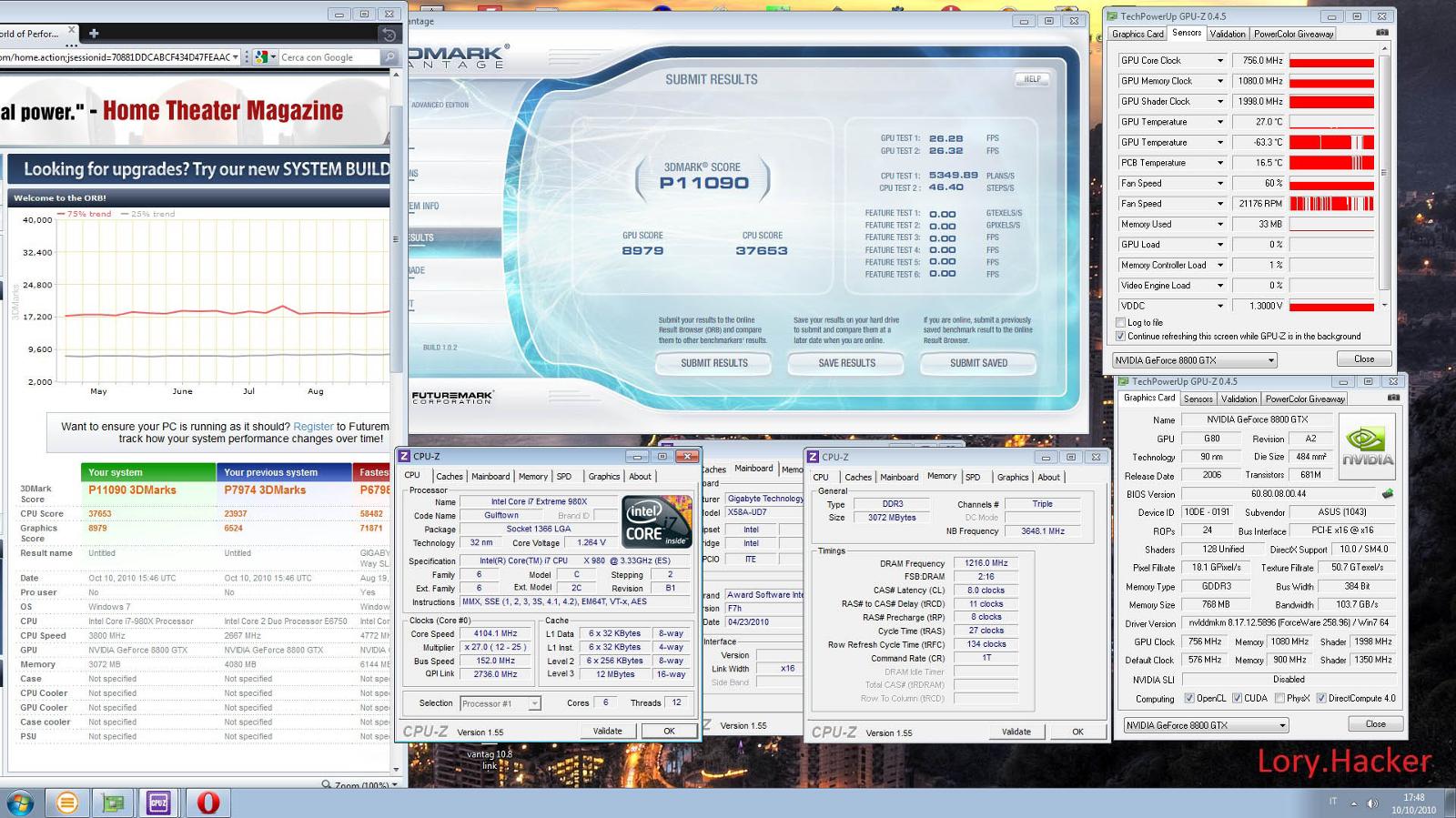
Task: Toggle Log to file checkbox
Action: 1120,322
